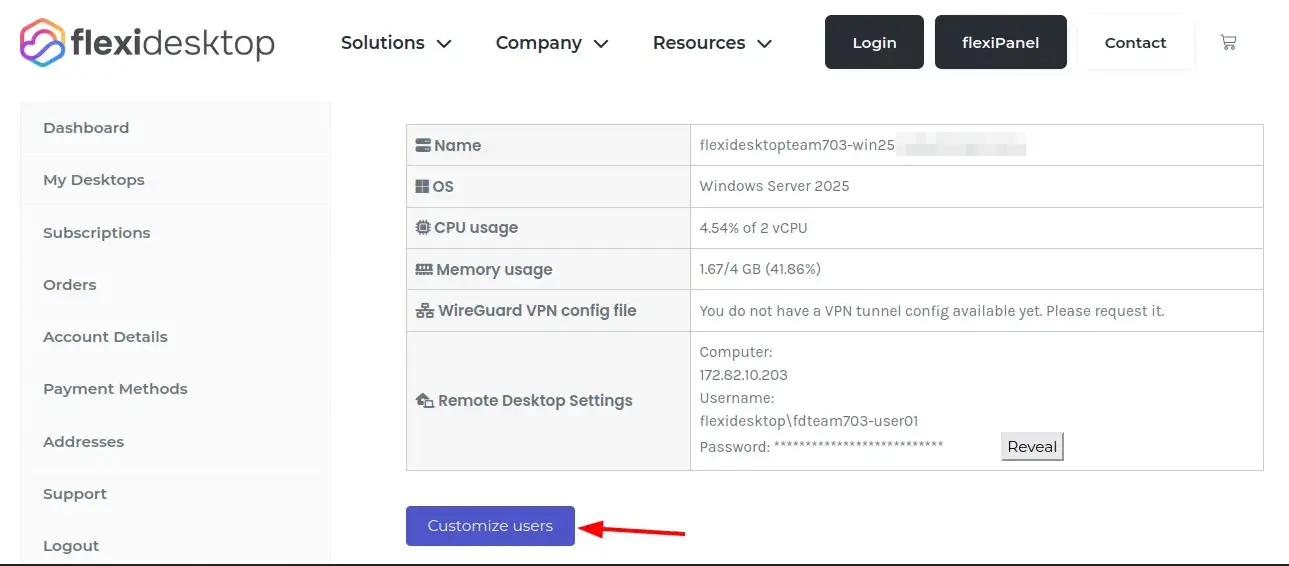
Task: Click the WireGuard VPN config file label
Action: coord(537,311)
